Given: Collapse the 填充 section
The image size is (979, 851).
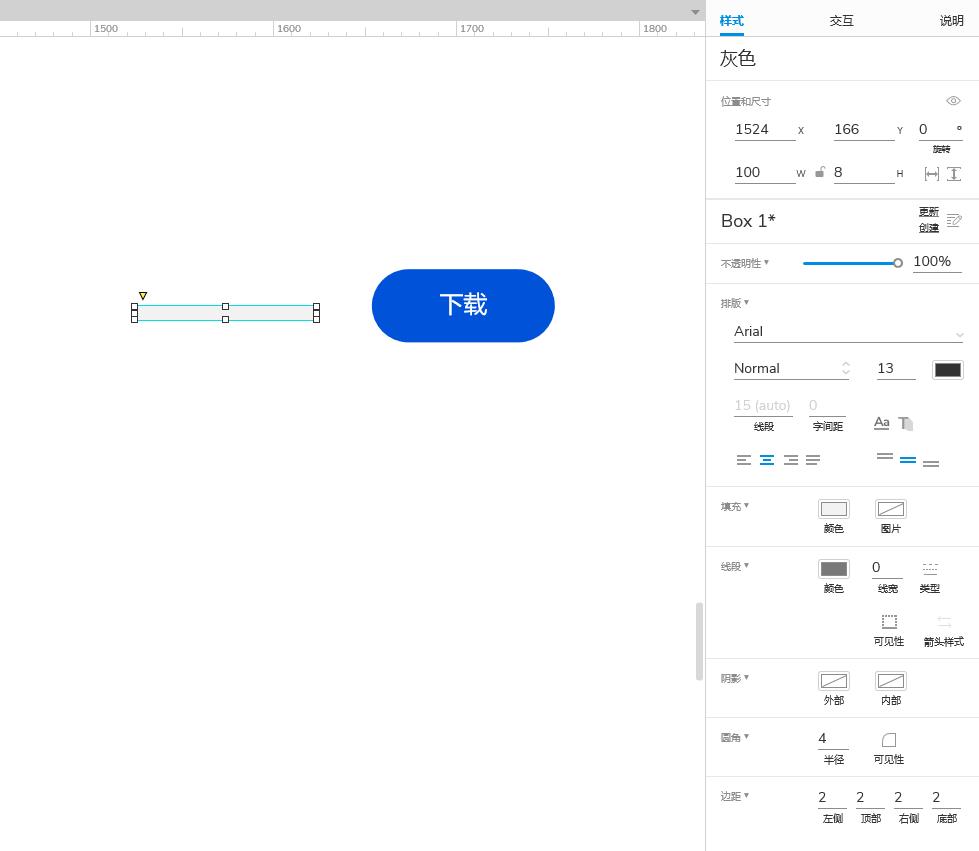Looking at the screenshot, I should (x=735, y=506).
